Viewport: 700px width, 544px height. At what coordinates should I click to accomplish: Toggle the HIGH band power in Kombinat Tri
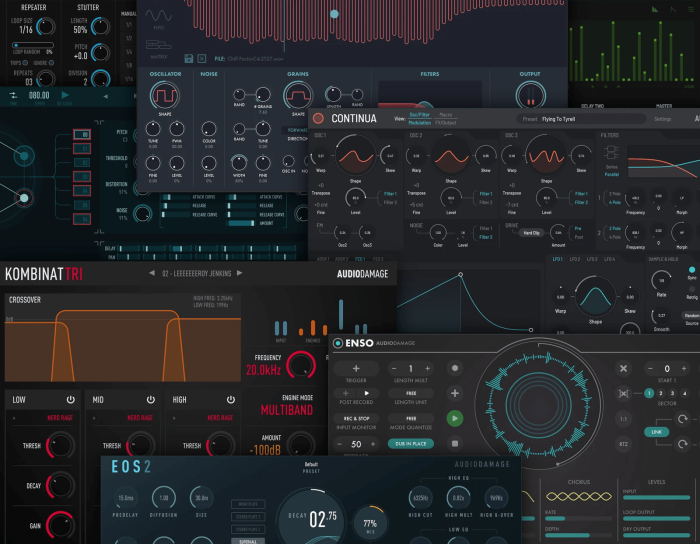pyautogui.click(x=230, y=399)
